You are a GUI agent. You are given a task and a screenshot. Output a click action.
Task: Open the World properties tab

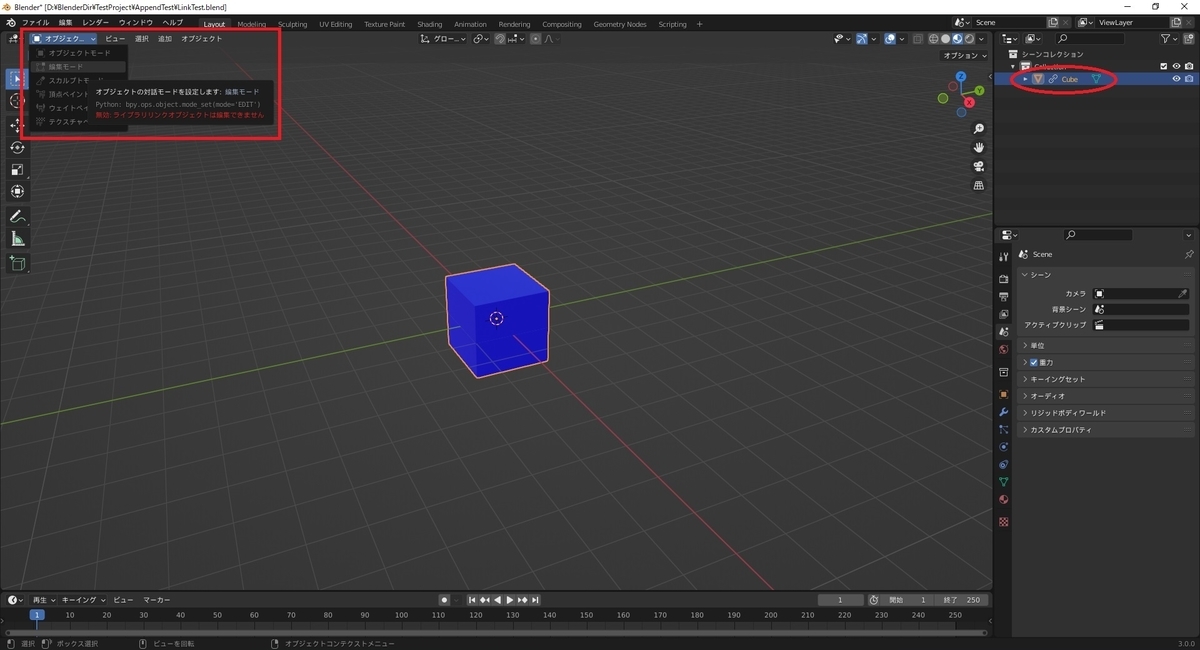coord(1004,350)
